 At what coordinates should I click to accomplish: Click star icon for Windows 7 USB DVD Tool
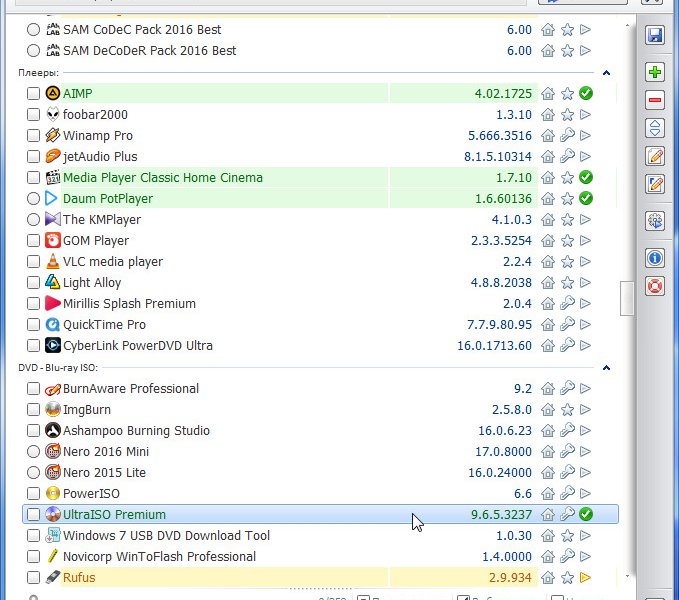pos(567,535)
